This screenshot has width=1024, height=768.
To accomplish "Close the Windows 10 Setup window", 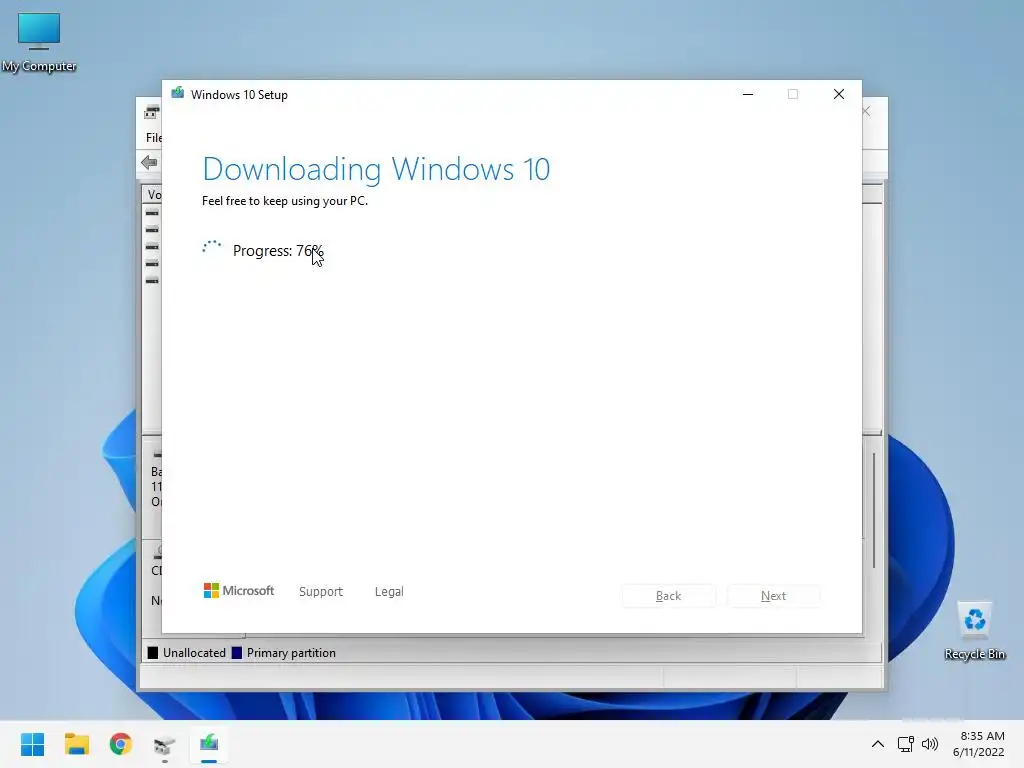I will coord(839,94).
